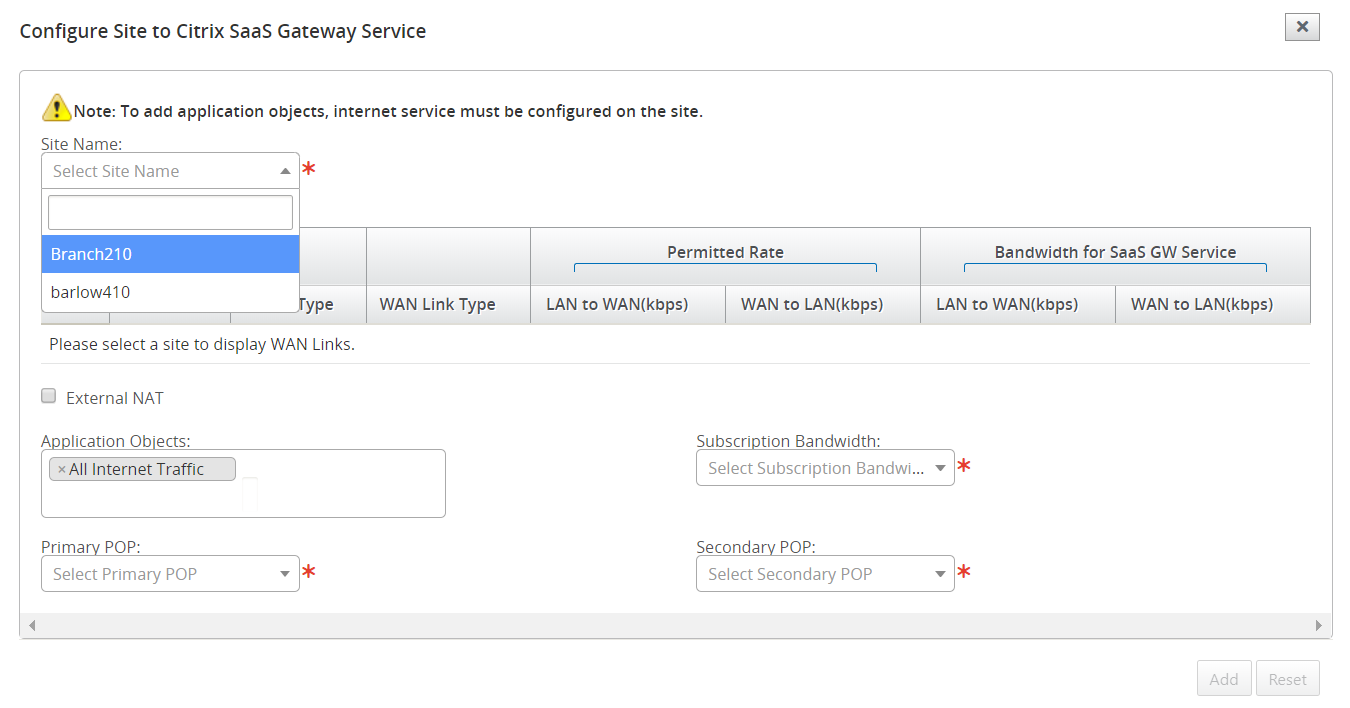Click the Permitted Rate LAN to WAN header

617,304
